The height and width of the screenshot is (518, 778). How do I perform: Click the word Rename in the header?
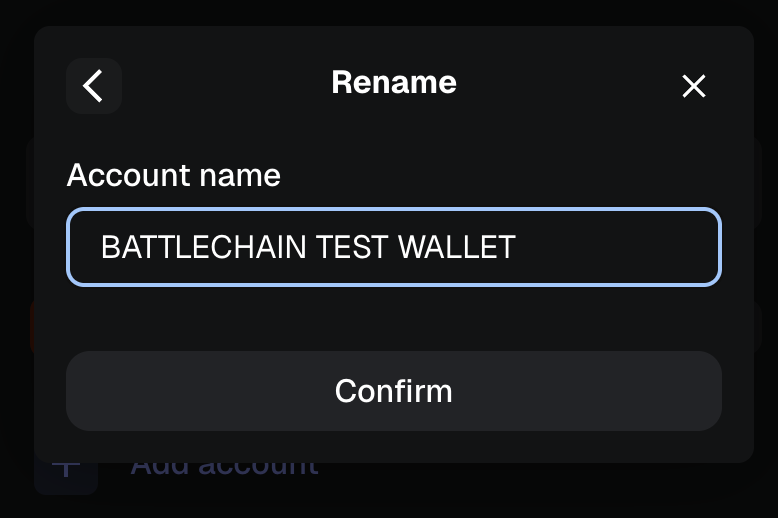pyautogui.click(x=393, y=82)
